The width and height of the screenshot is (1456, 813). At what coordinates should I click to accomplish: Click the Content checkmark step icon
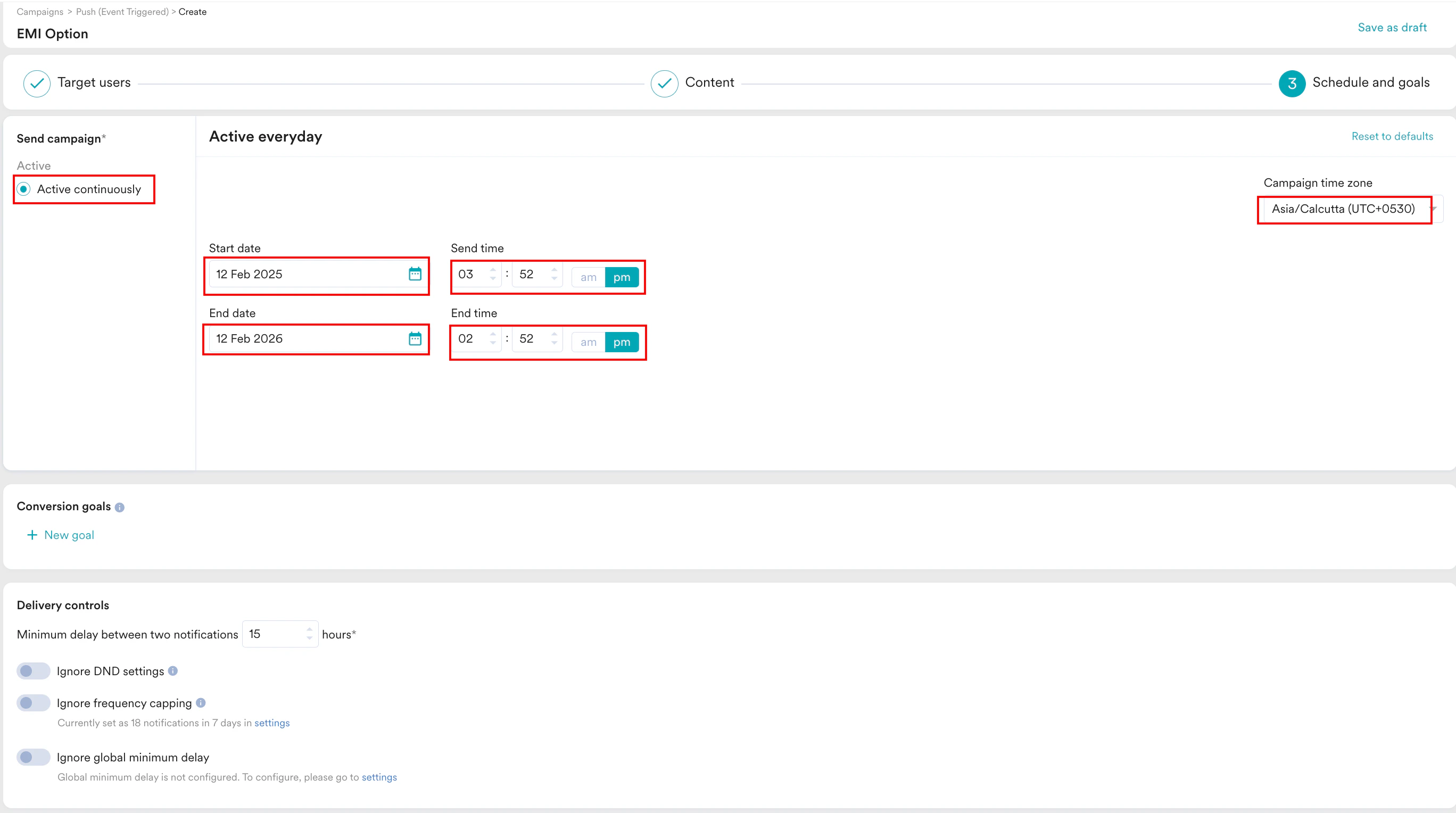pos(664,84)
